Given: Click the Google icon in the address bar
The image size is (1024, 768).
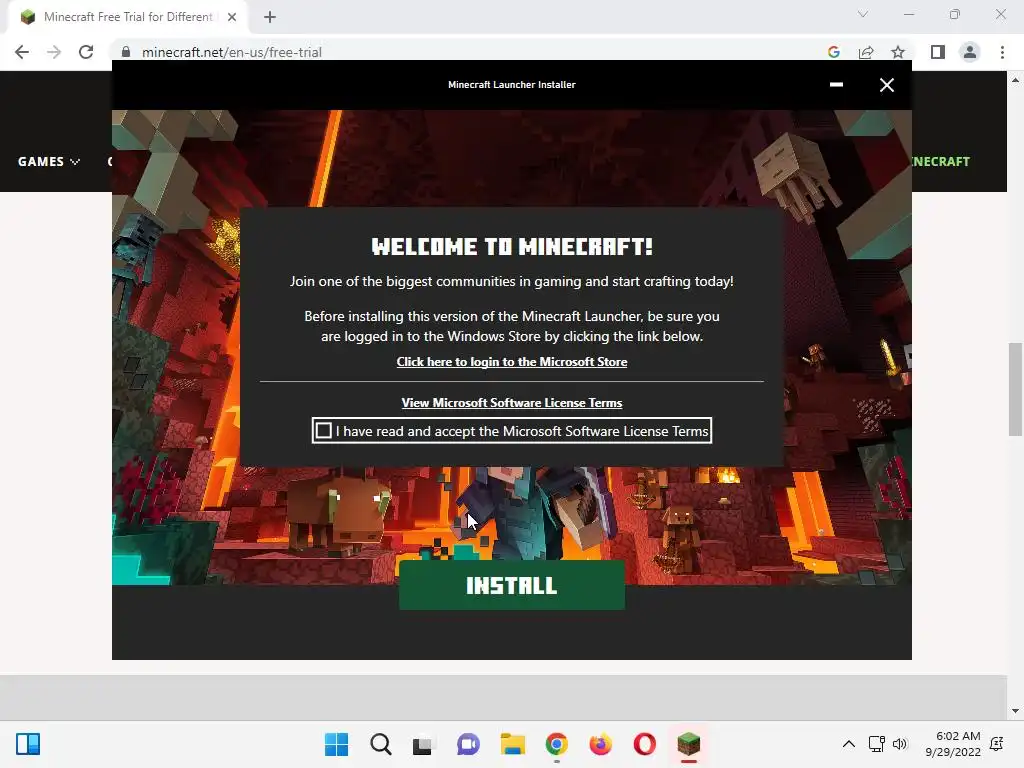Looking at the screenshot, I should click(833, 52).
